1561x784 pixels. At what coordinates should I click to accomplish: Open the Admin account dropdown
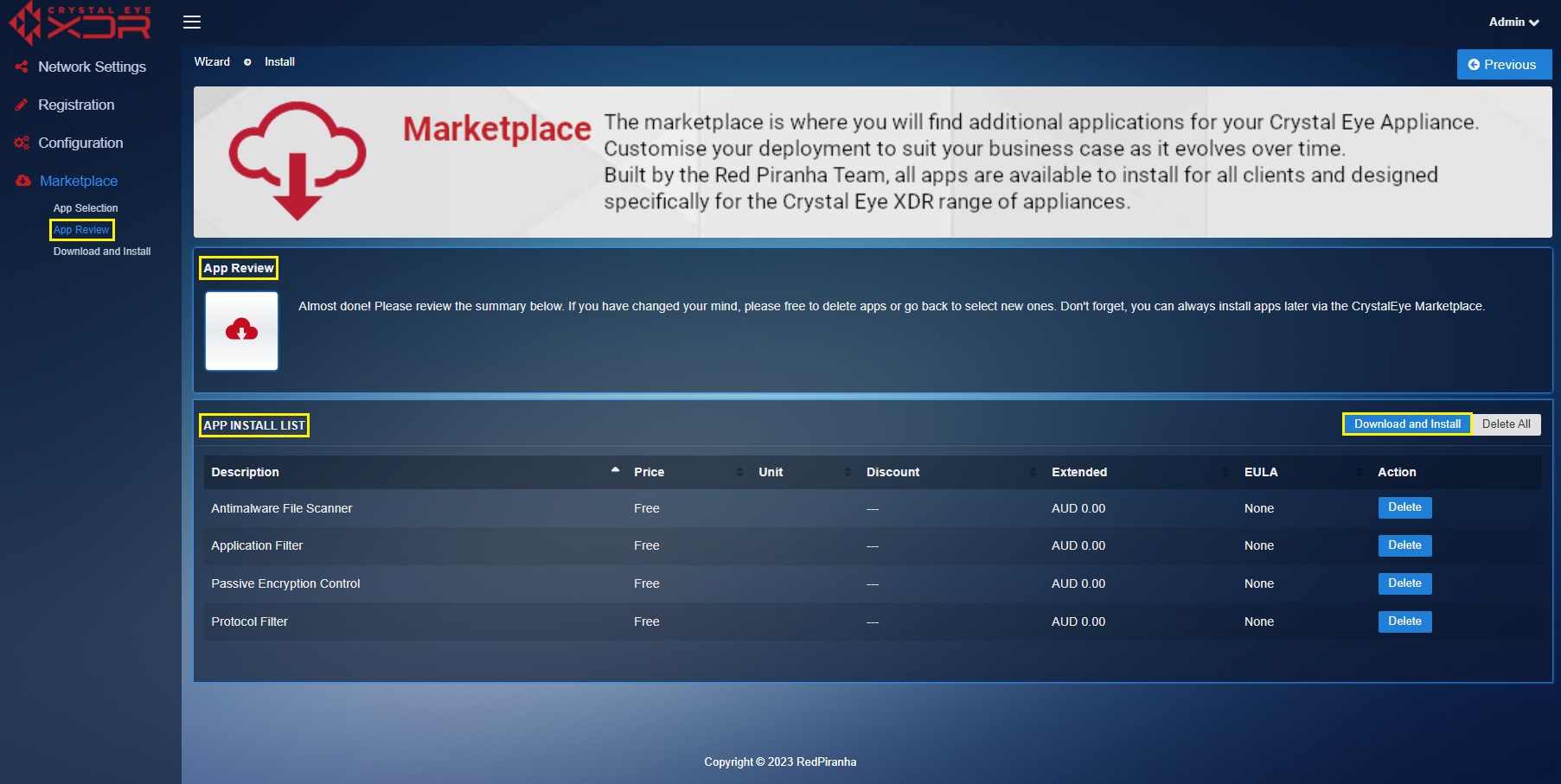click(x=1513, y=22)
